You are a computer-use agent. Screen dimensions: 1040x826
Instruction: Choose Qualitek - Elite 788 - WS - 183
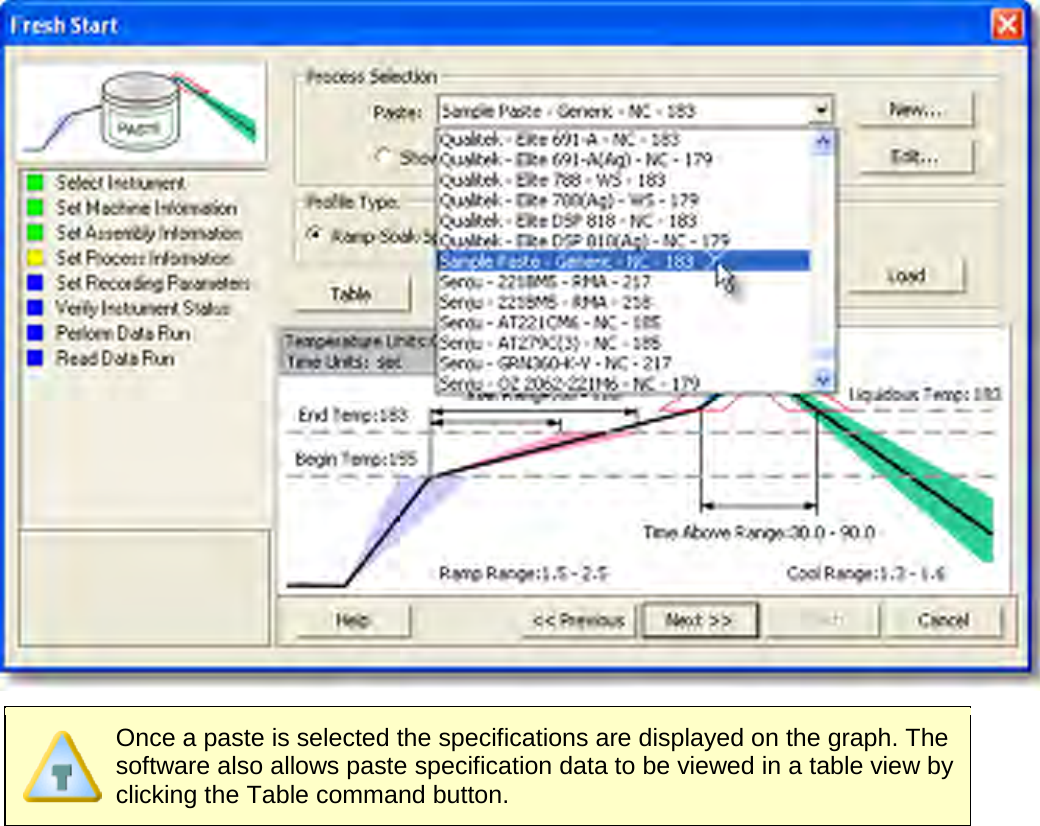point(623,180)
